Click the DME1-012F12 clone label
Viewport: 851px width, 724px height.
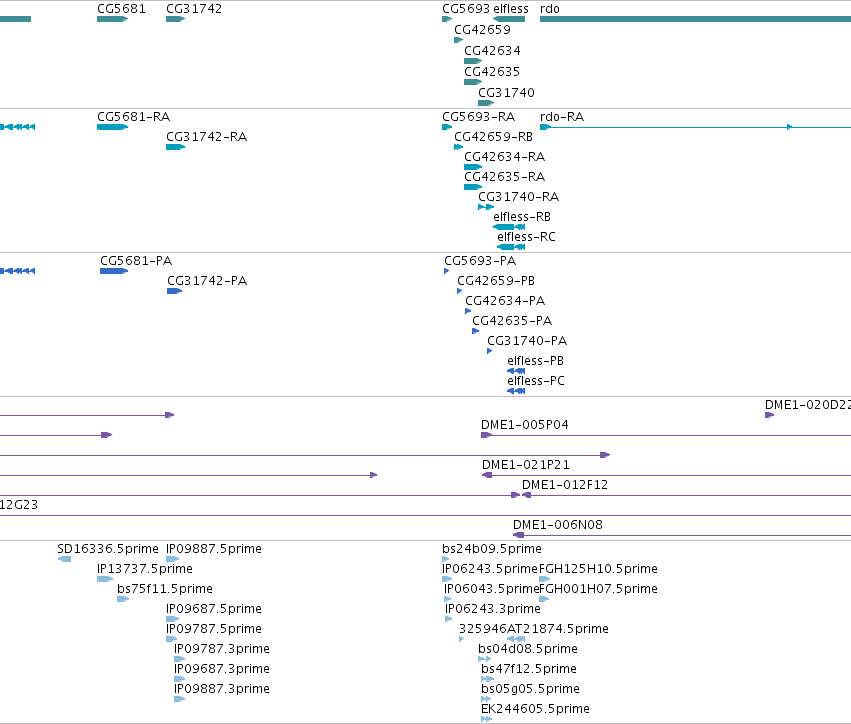click(564, 485)
